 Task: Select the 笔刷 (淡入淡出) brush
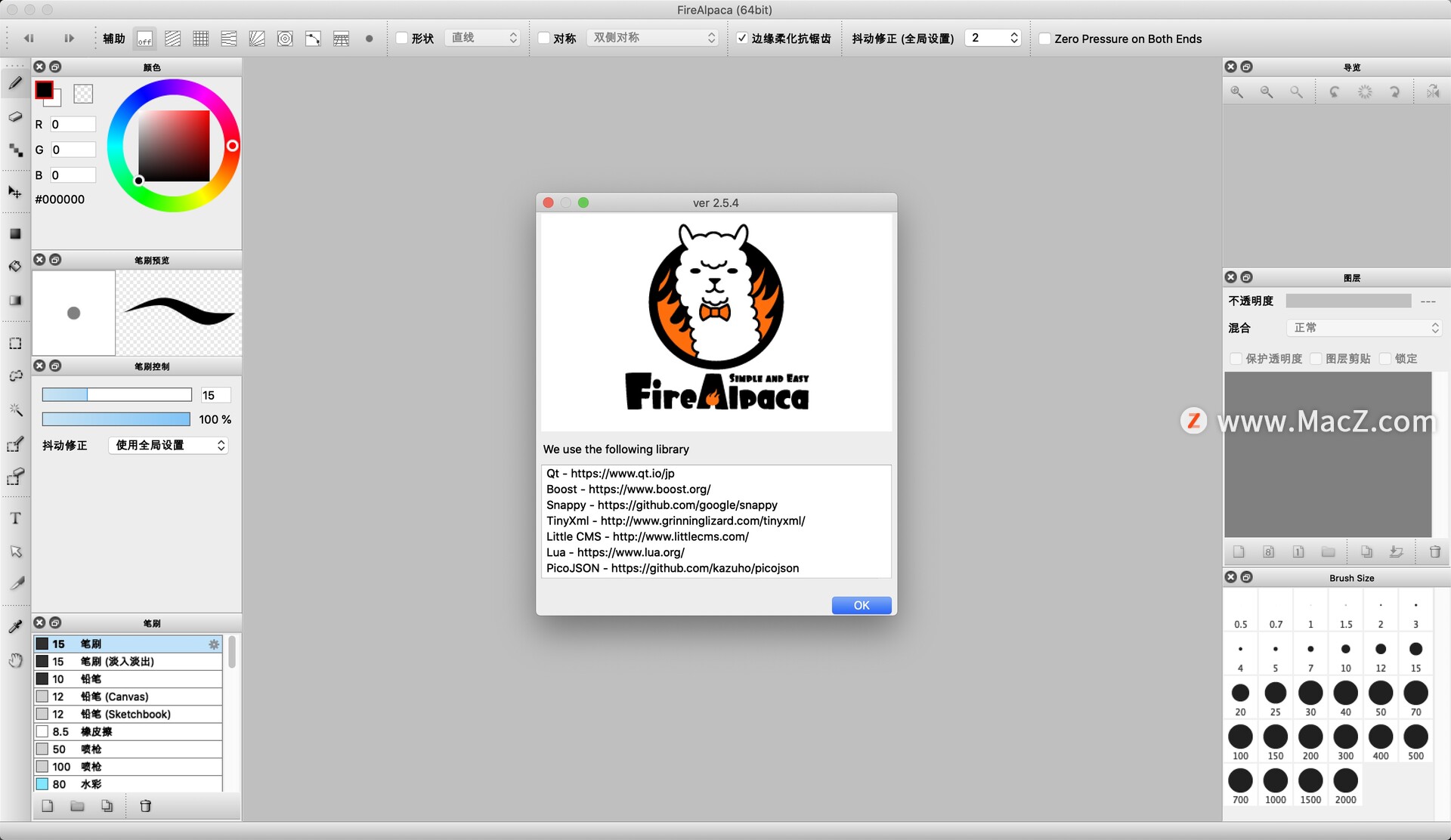pyautogui.click(x=128, y=662)
